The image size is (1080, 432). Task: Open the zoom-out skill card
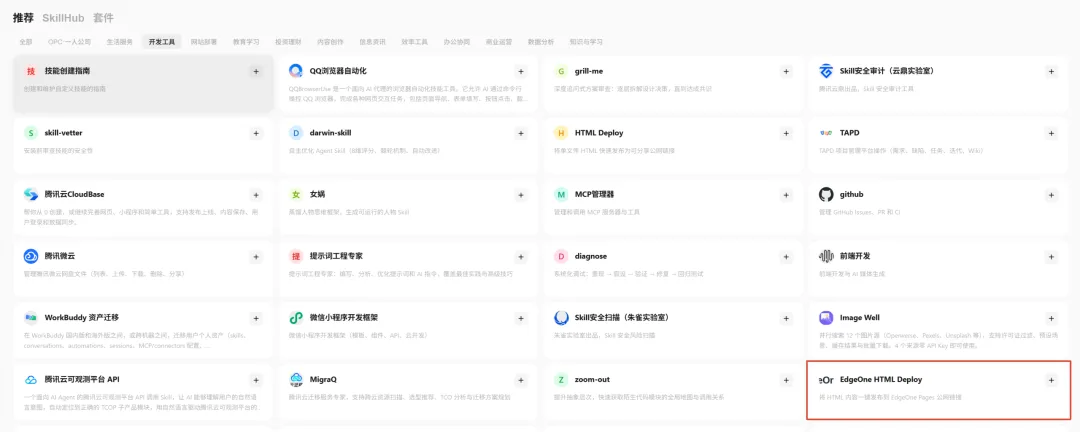(673, 392)
